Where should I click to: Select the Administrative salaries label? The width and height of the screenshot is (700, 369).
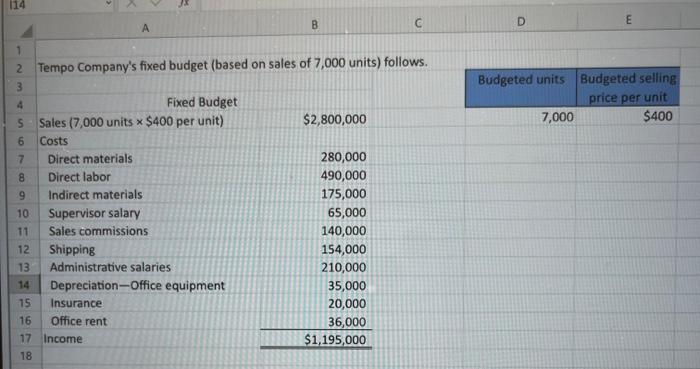tap(110, 267)
